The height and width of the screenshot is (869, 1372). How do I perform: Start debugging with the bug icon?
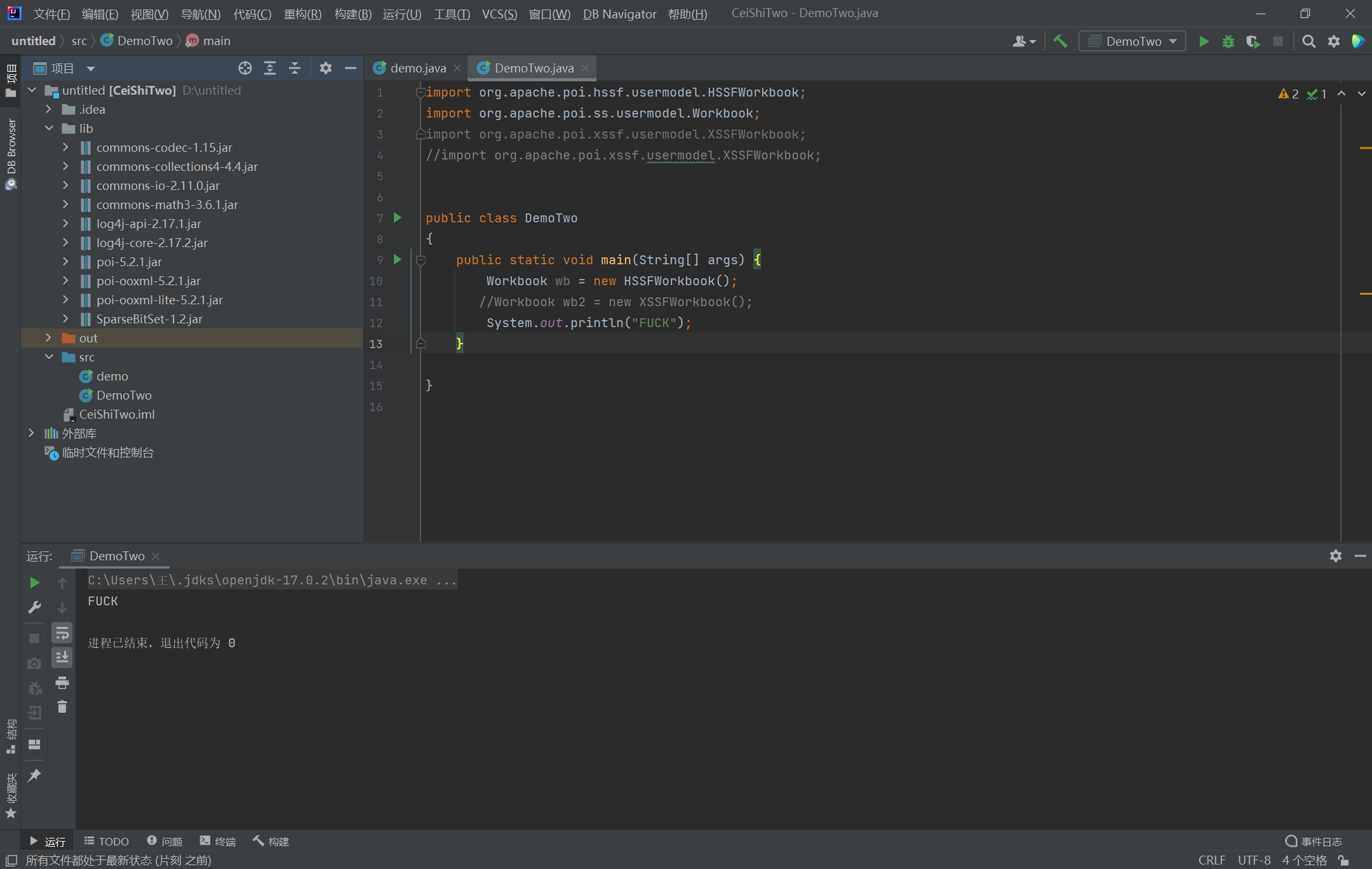pos(1228,41)
